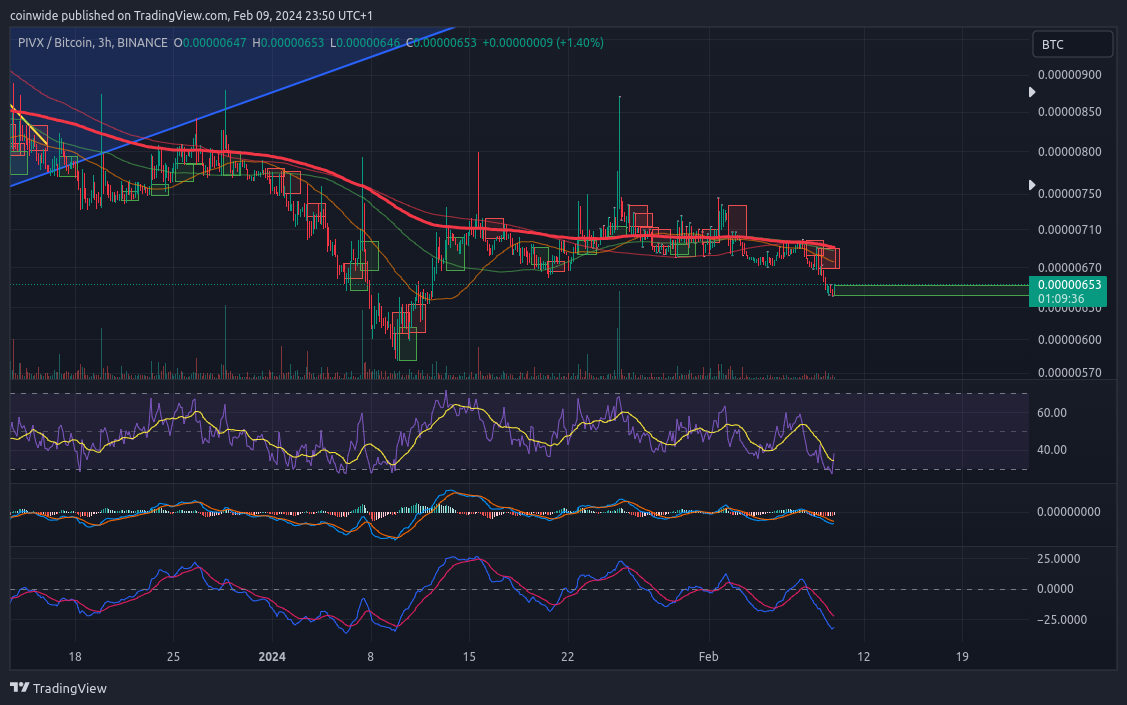Click the 0.00000670 price axis label
1127x705 pixels.
[1070, 268]
